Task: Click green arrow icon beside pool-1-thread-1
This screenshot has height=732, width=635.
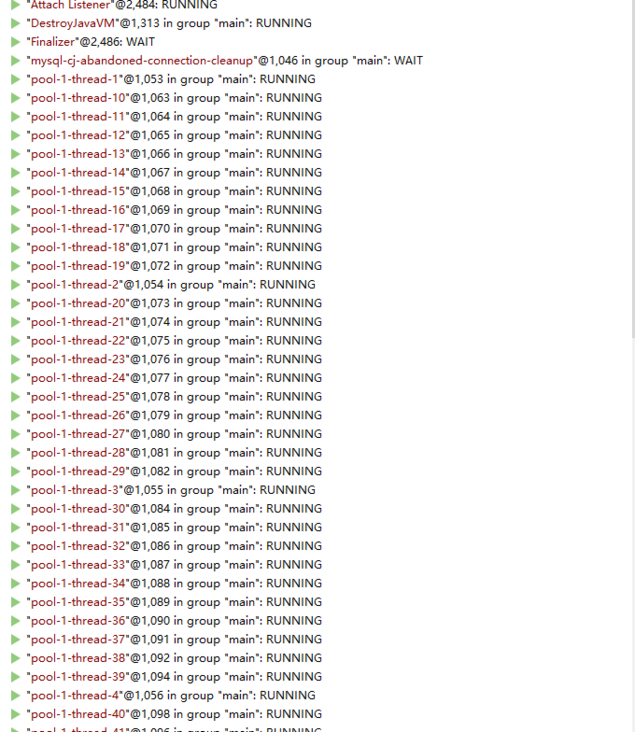Action: pyautogui.click(x=15, y=79)
